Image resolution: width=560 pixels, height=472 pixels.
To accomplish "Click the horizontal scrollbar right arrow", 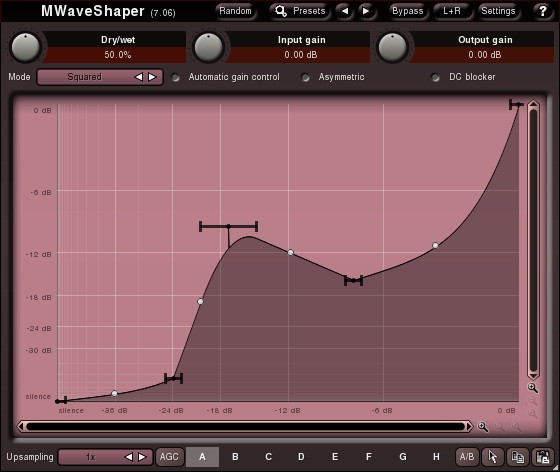I will (x=469, y=426).
